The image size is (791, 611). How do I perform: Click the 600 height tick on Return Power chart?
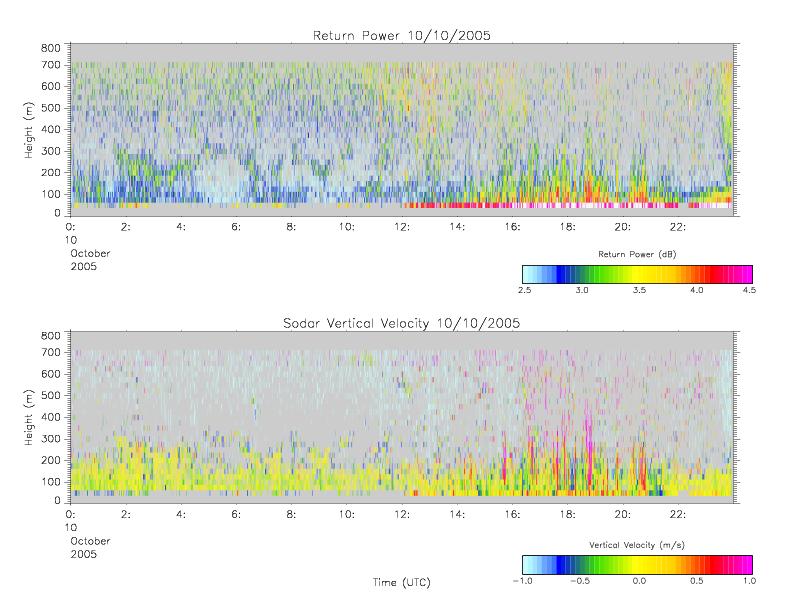point(50,86)
